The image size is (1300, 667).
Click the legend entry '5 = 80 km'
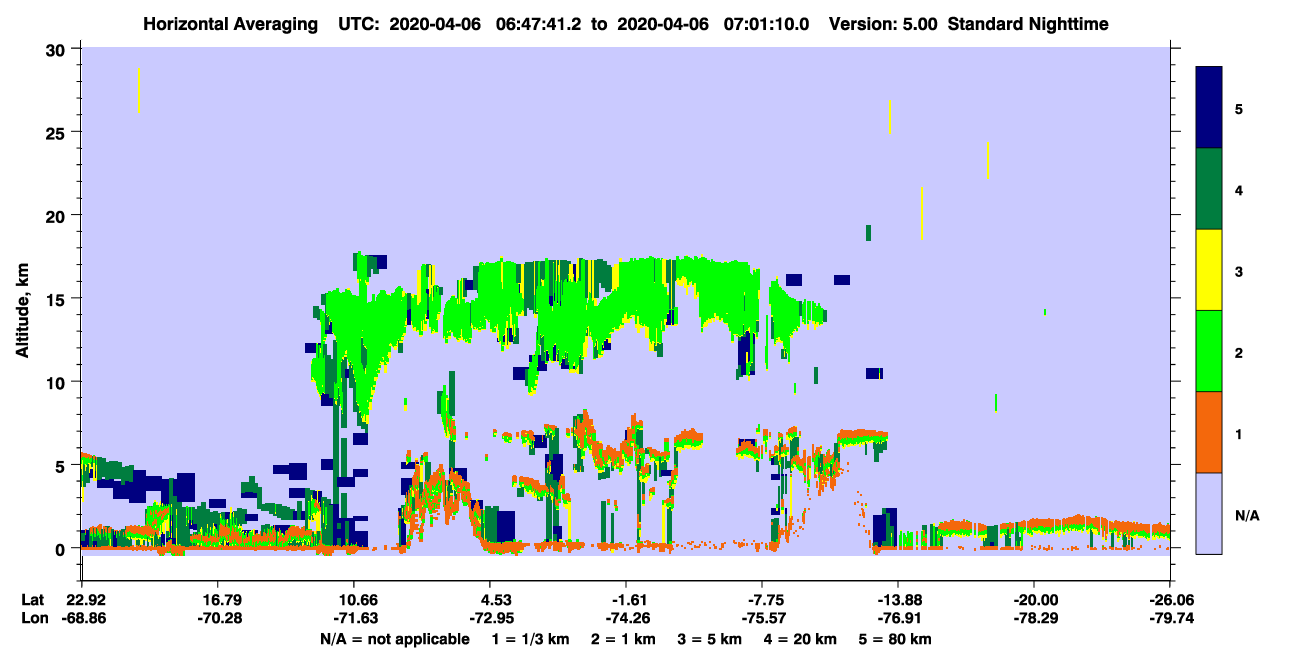(895, 639)
